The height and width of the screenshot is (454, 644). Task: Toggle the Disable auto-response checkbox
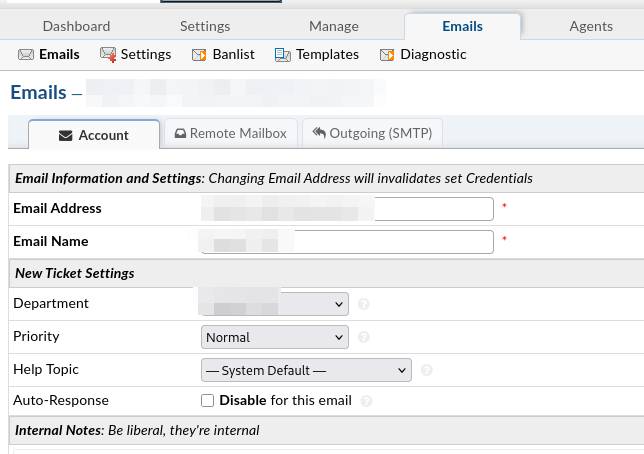pos(208,401)
